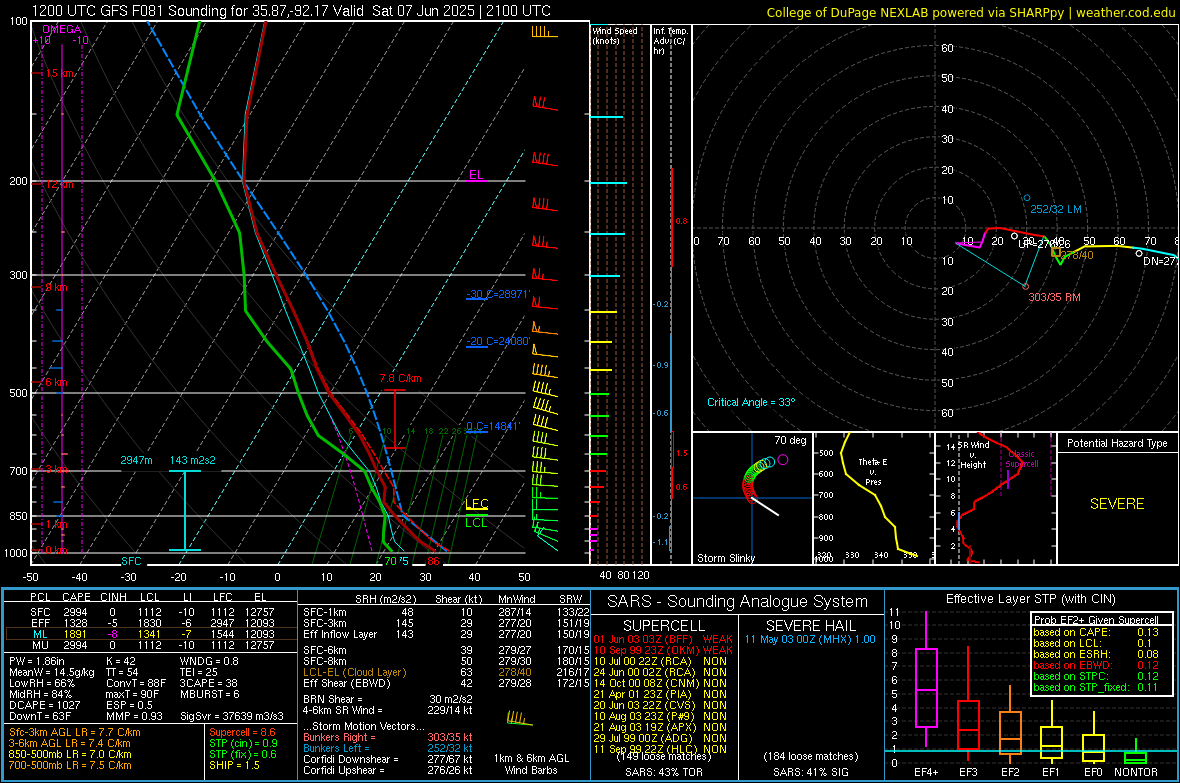Screen dimensions: 1180x783
Task: Click the Potential Hazard Type header
Action: coord(1117,443)
